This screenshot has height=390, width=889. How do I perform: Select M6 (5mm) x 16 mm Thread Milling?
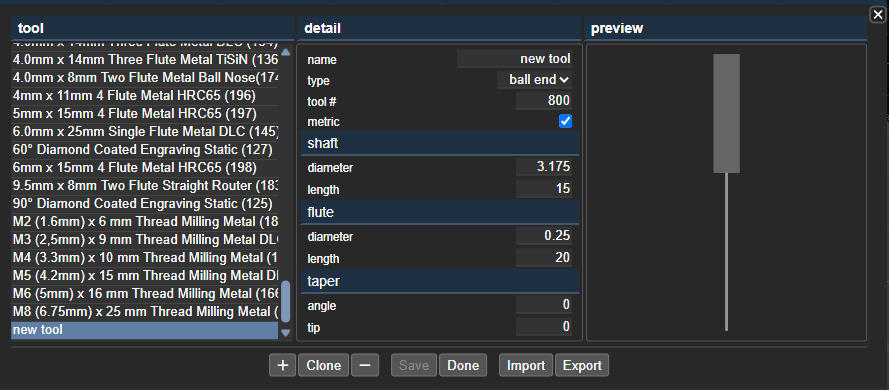[145, 294]
